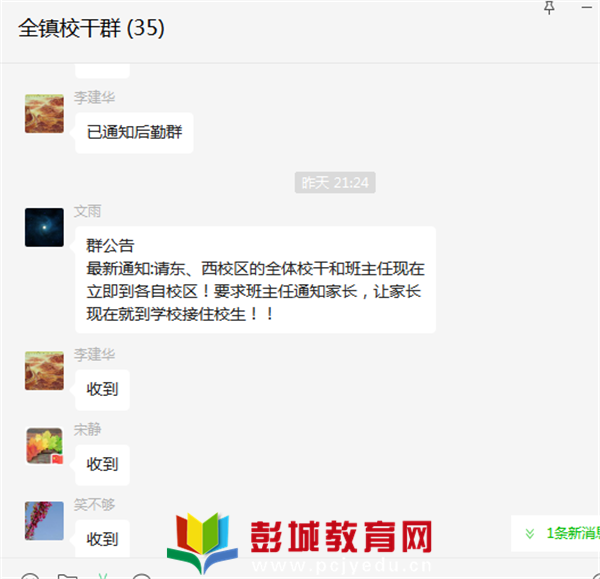Open chat history bubble icon
Viewport: 600px width, 579px height.
click(x=142, y=576)
